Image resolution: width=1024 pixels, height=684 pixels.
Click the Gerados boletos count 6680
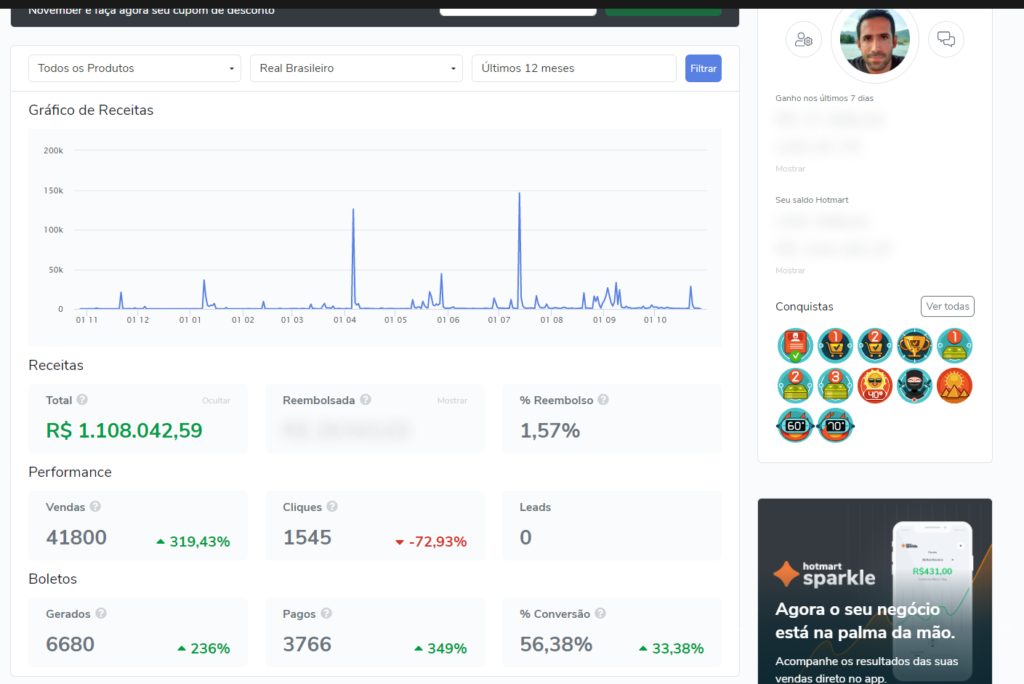[x=71, y=644]
